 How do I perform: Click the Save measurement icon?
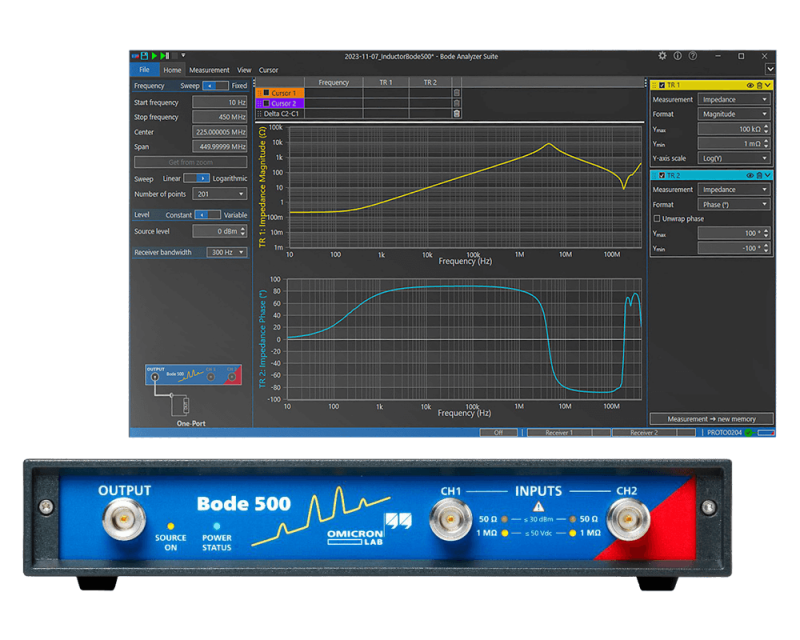[x=146, y=56]
